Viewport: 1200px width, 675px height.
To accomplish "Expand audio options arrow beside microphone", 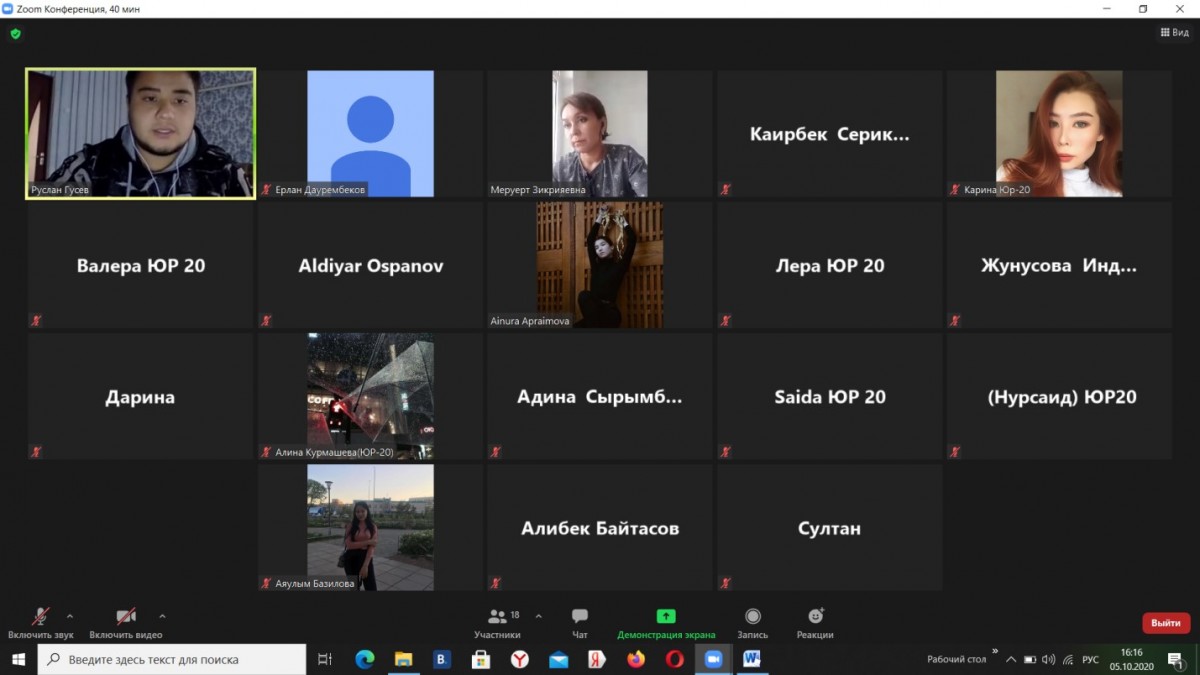I will click(x=70, y=616).
